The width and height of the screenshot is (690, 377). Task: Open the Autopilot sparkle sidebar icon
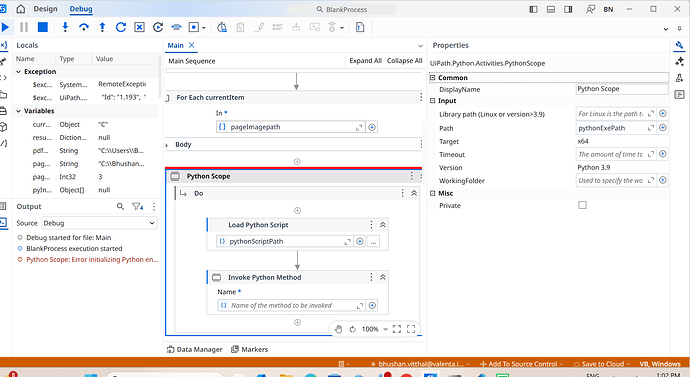pyautogui.click(x=679, y=61)
